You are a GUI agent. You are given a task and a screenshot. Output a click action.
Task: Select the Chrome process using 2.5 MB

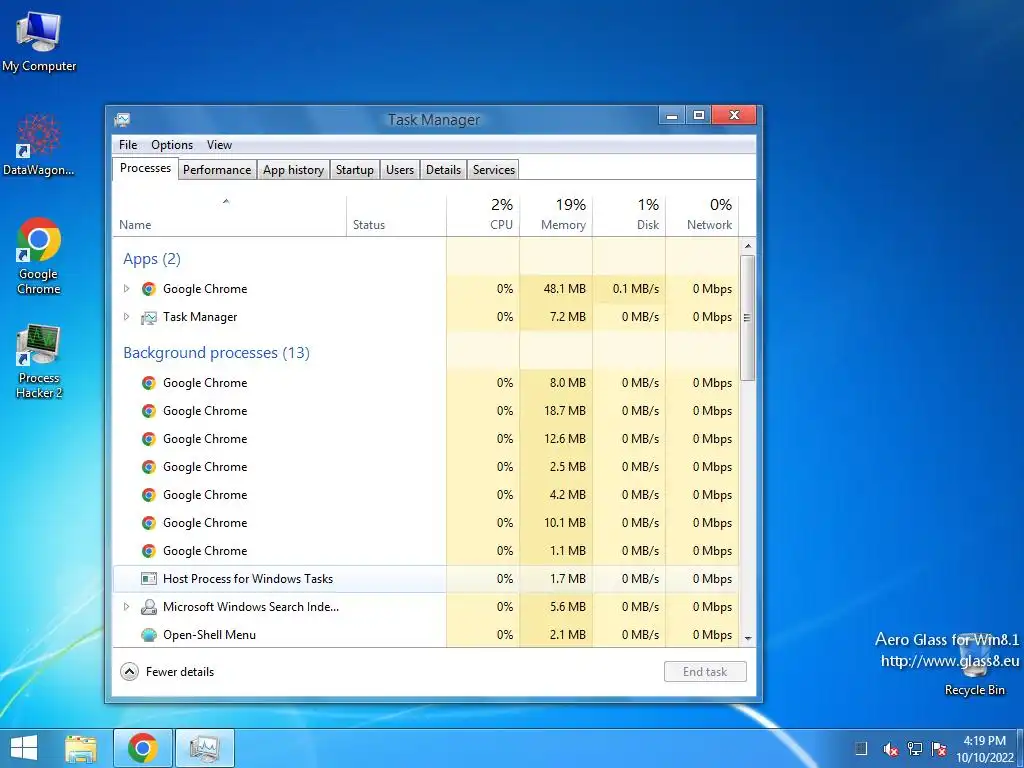point(426,467)
